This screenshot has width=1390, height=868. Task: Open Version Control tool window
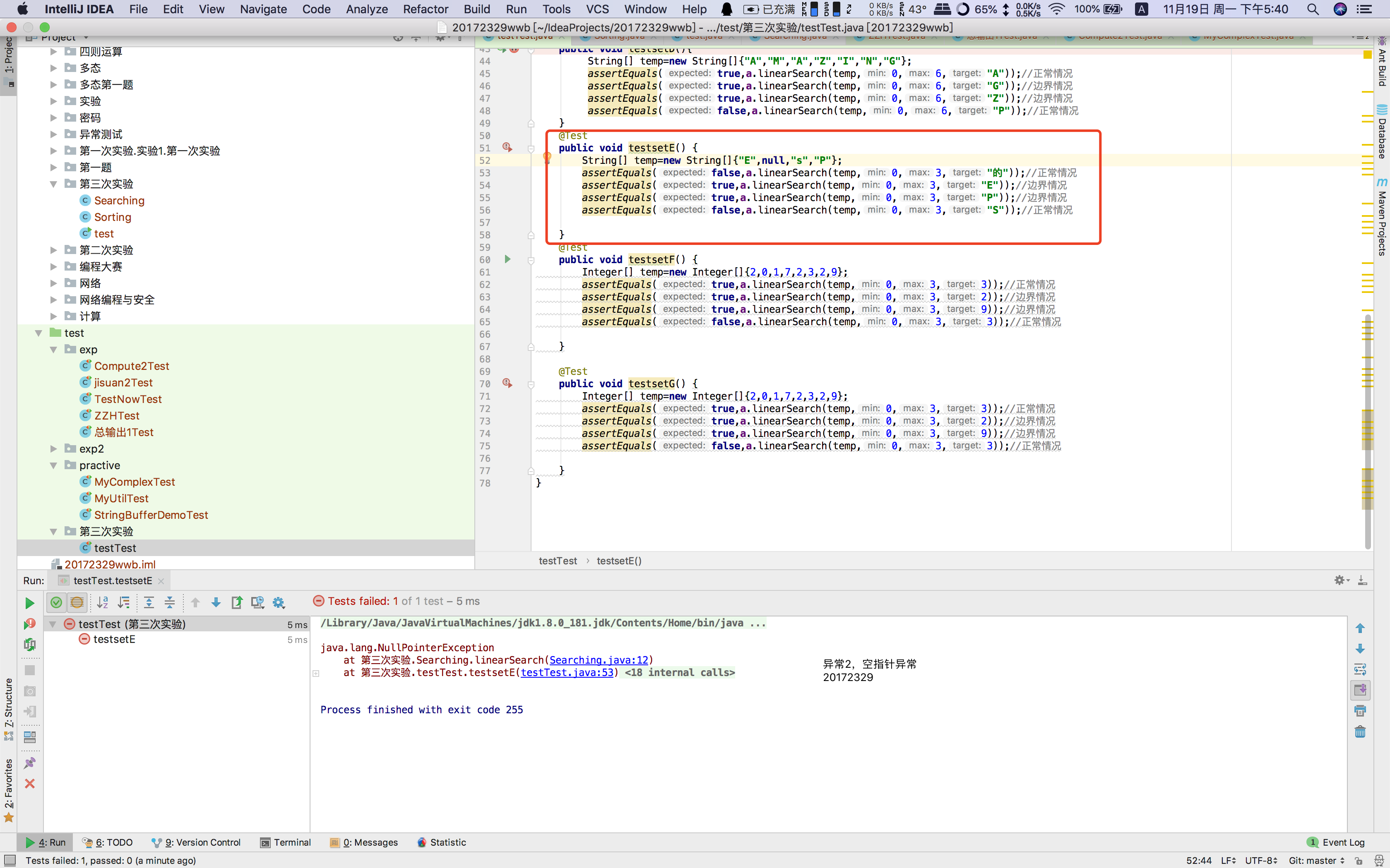197,842
